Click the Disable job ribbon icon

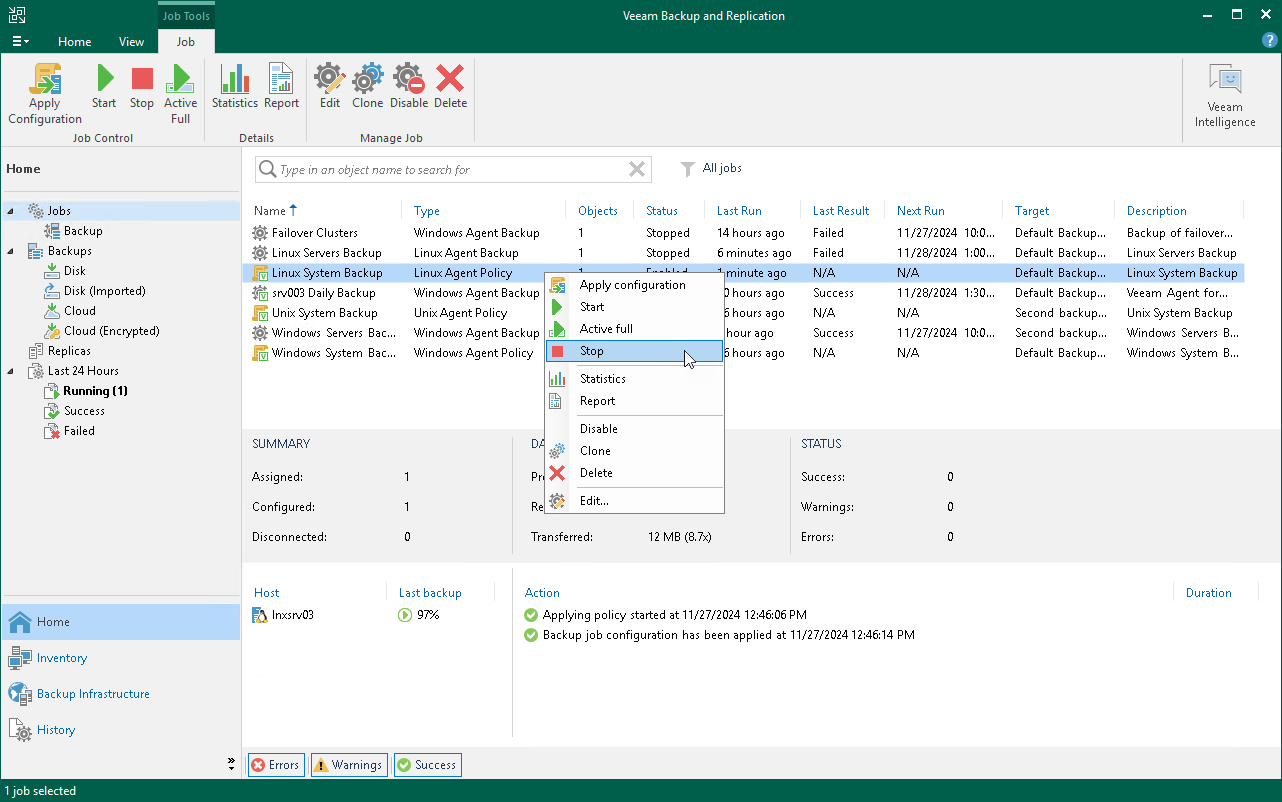[x=408, y=87]
